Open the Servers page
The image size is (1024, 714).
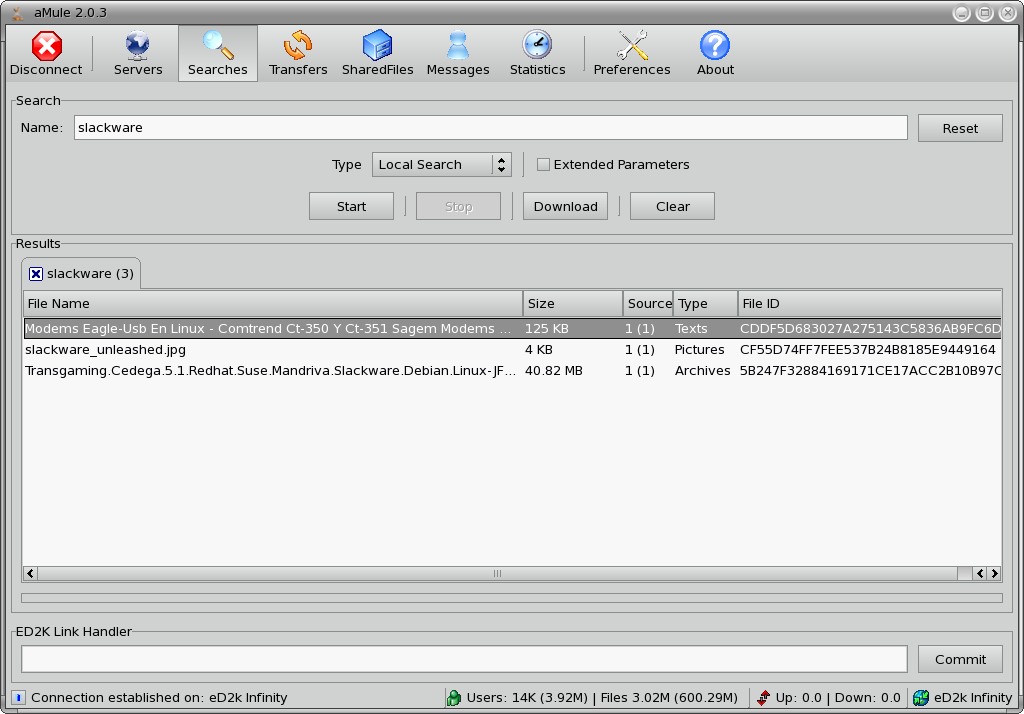click(138, 53)
